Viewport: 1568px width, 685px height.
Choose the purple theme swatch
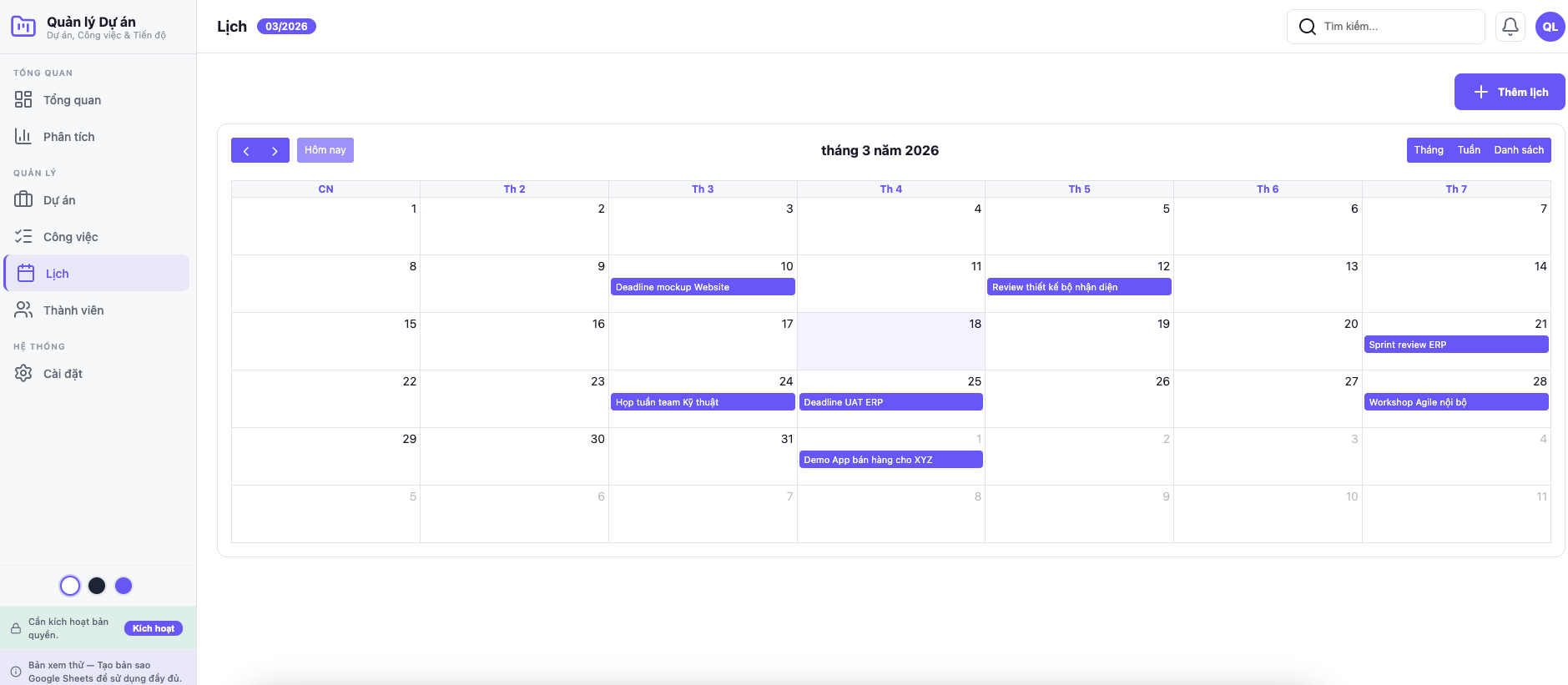[124, 586]
